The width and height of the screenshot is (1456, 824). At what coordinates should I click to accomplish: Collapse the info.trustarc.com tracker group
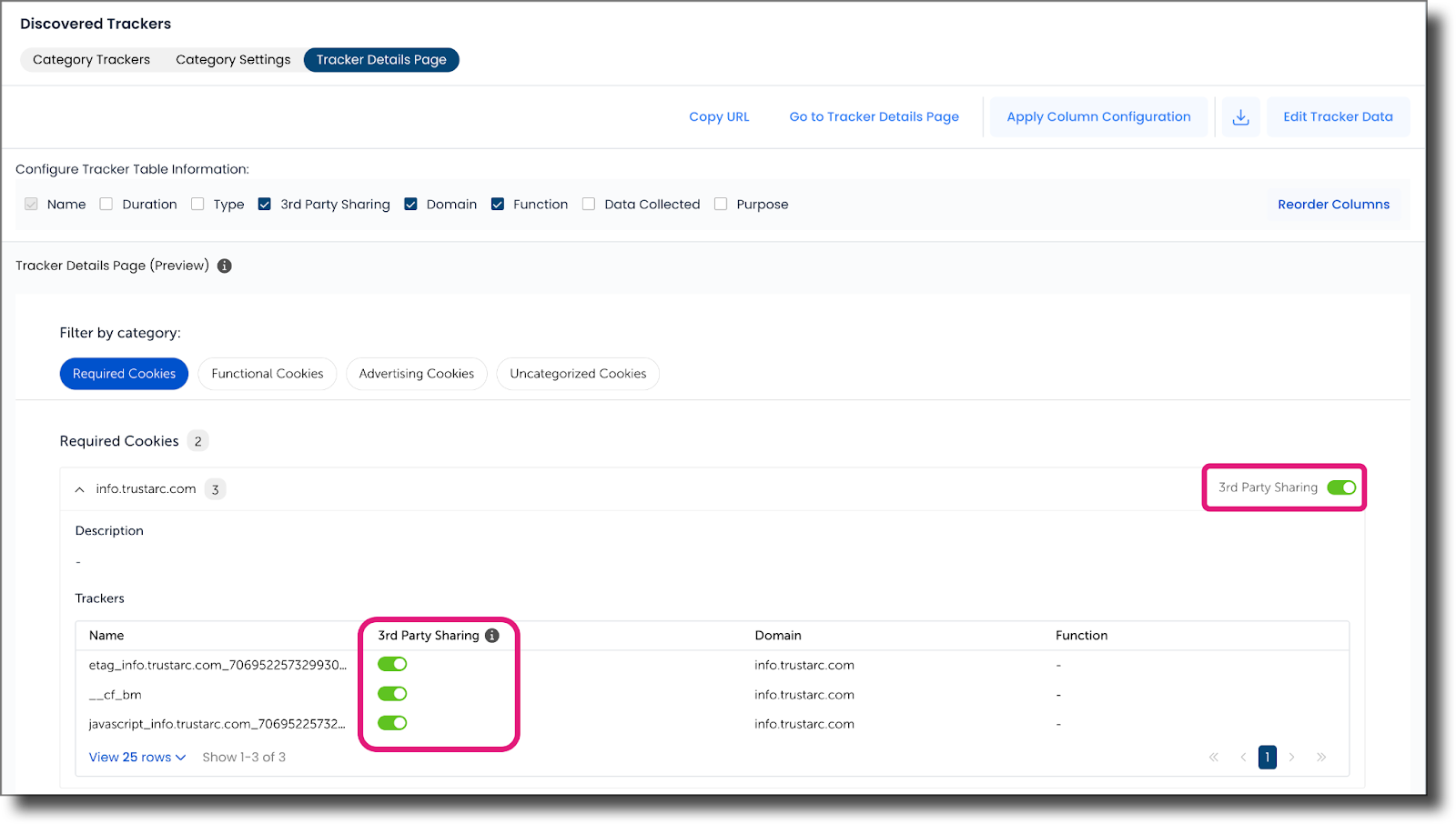coord(79,488)
